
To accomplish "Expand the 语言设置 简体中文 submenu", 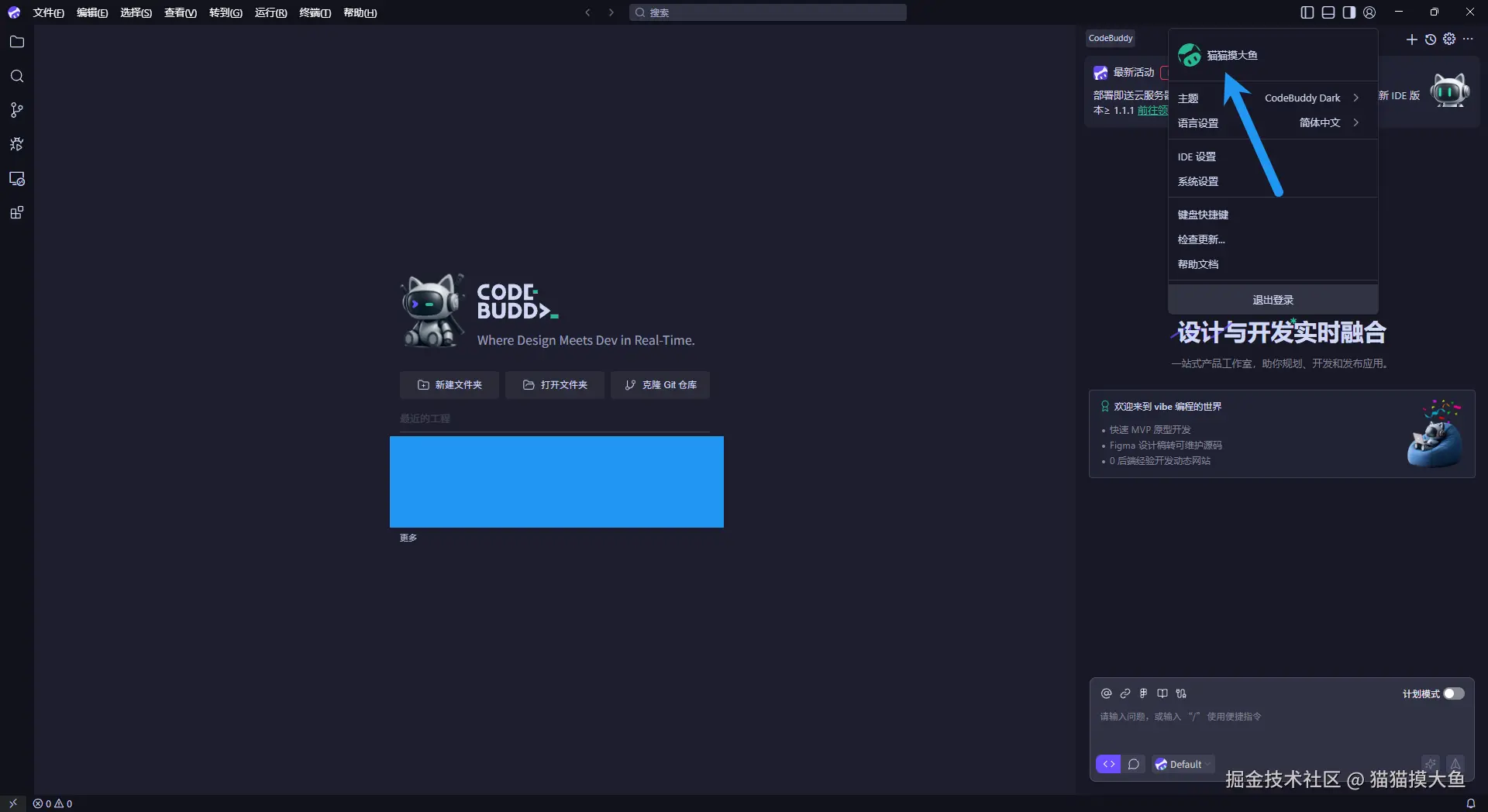I will pyautogui.click(x=1273, y=122).
